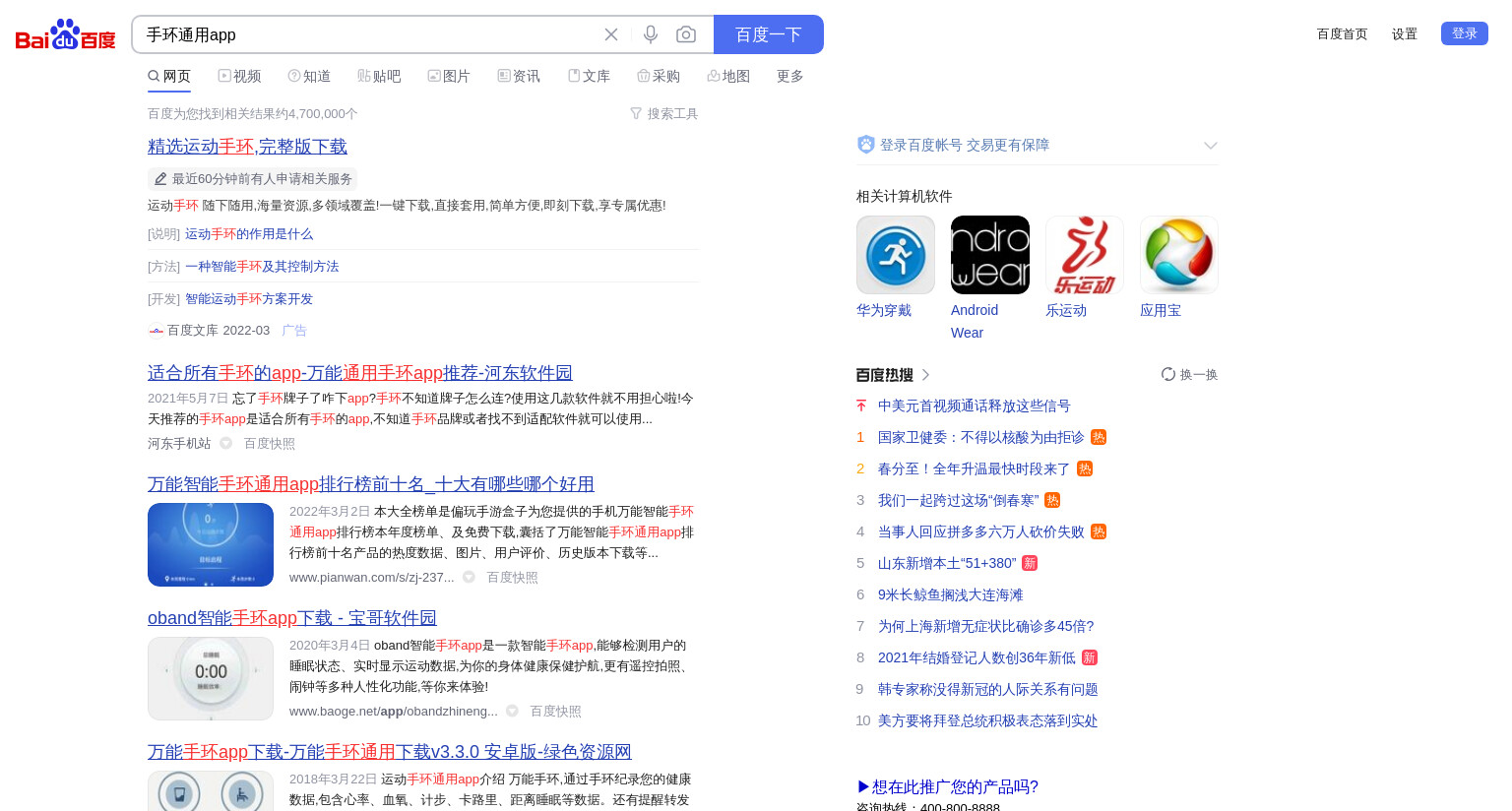Click the 百度一下 search button
The height and width of the screenshot is (811, 1512).
click(x=769, y=34)
